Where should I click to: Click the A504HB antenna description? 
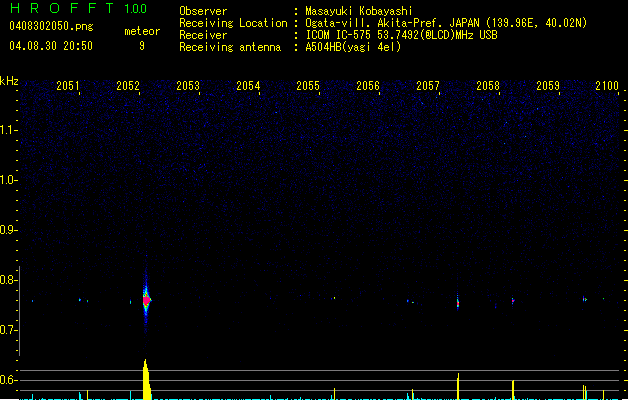[353, 46]
